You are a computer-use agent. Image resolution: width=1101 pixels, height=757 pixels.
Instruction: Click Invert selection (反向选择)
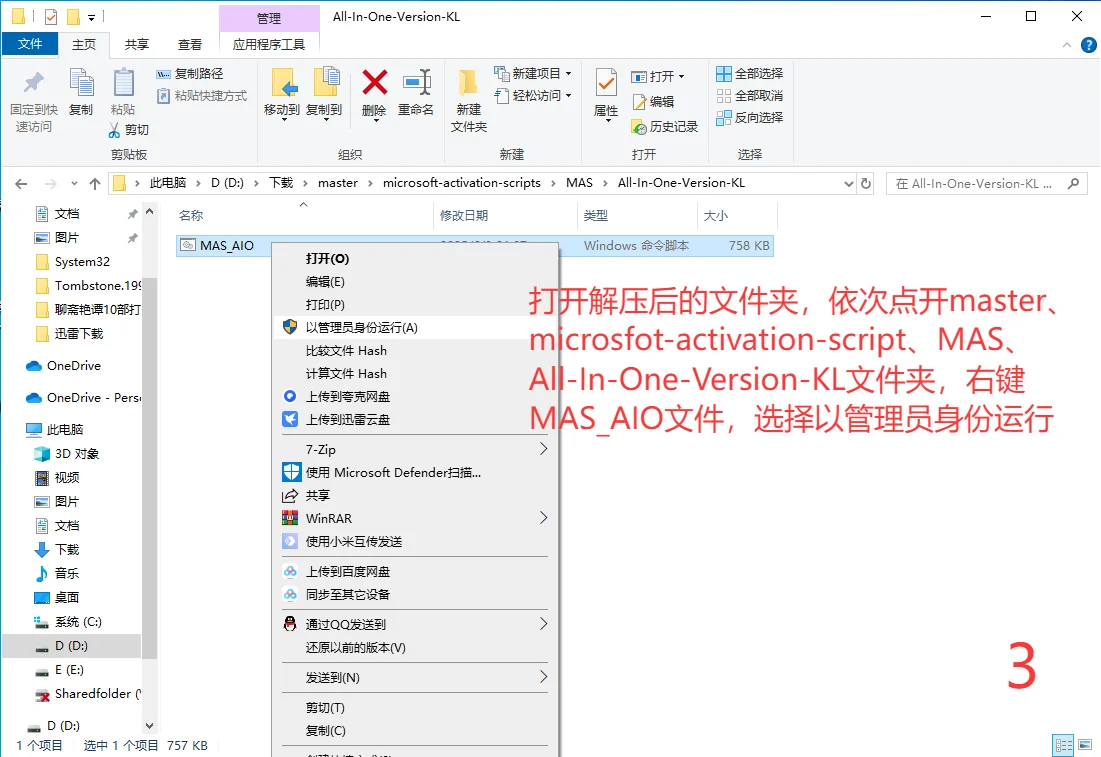750,117
